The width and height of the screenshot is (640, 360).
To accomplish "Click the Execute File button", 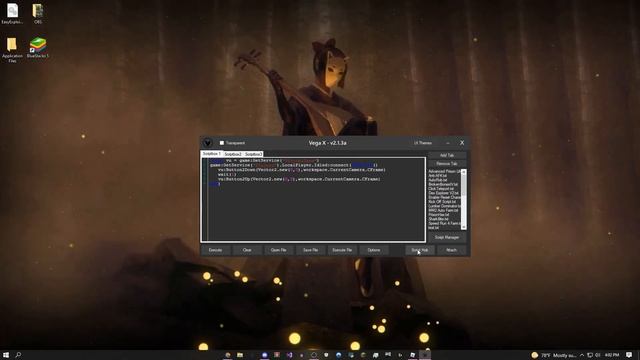I will click(x=342, y=250).
